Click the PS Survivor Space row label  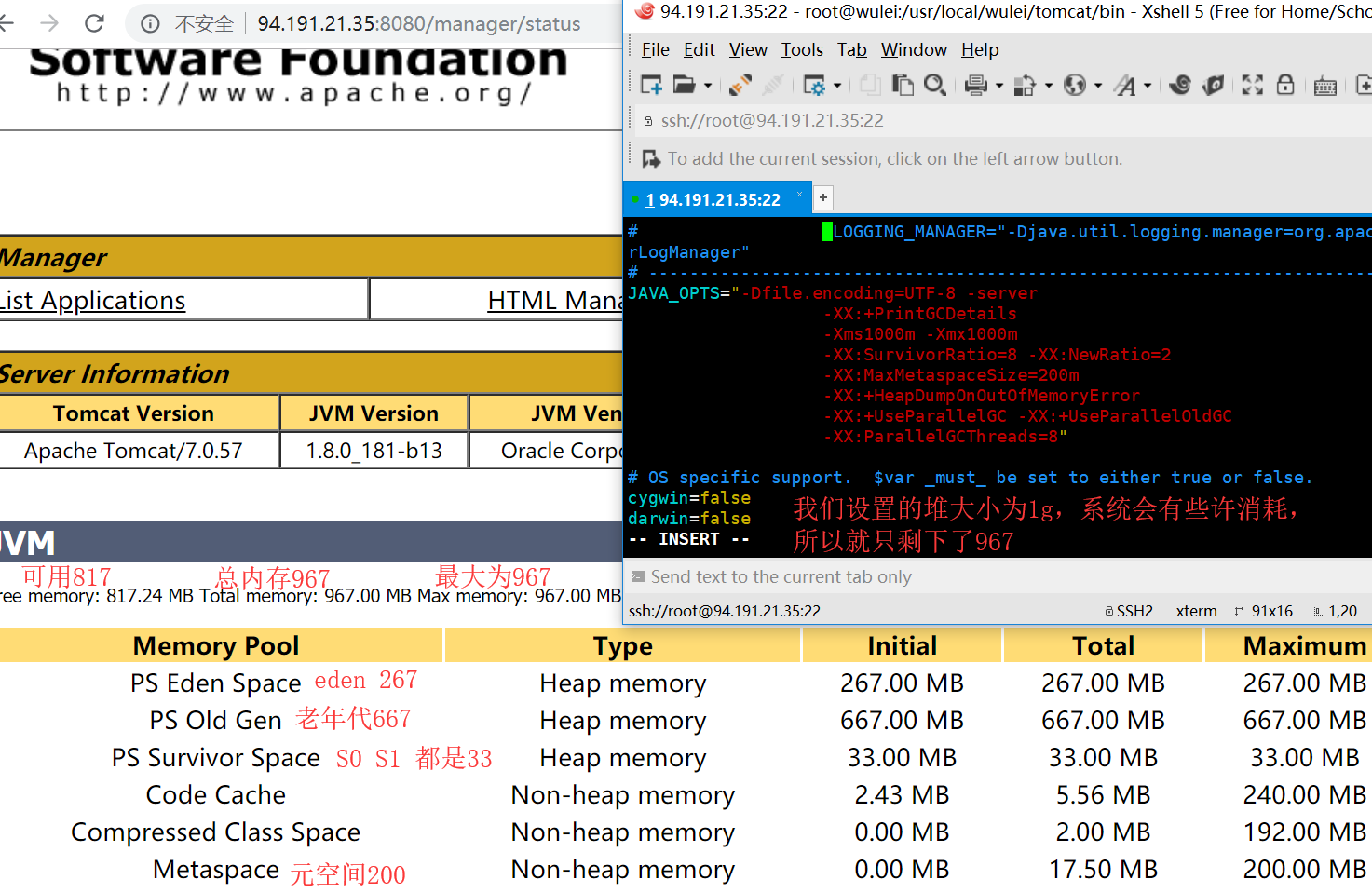[x=216, y=758]
